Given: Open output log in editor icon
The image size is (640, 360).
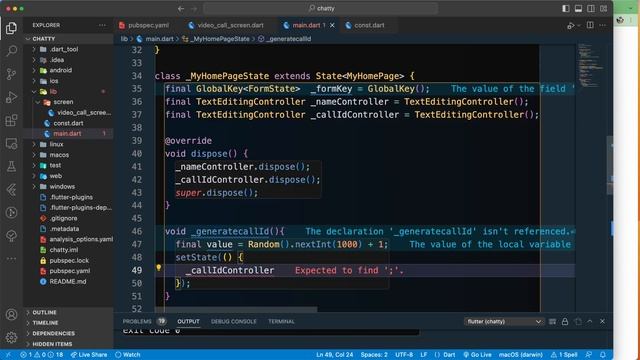Looking at the screenshot, I should tap(578, 322).
